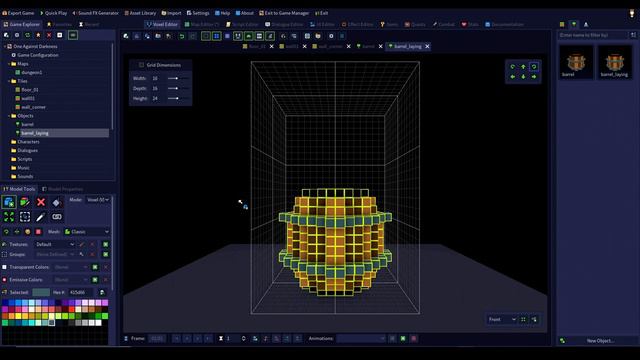Click the green undo arrow in editor toolbar

coord(182,36)
